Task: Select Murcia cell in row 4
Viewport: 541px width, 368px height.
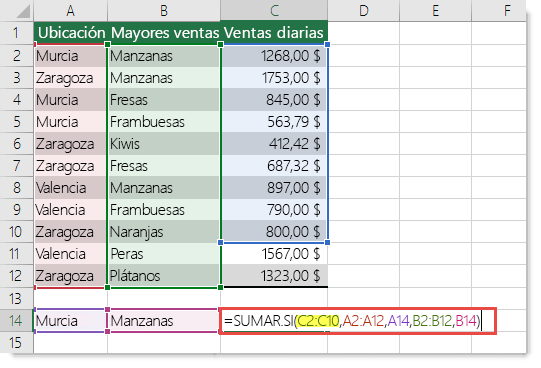Action: pos(71,100)
